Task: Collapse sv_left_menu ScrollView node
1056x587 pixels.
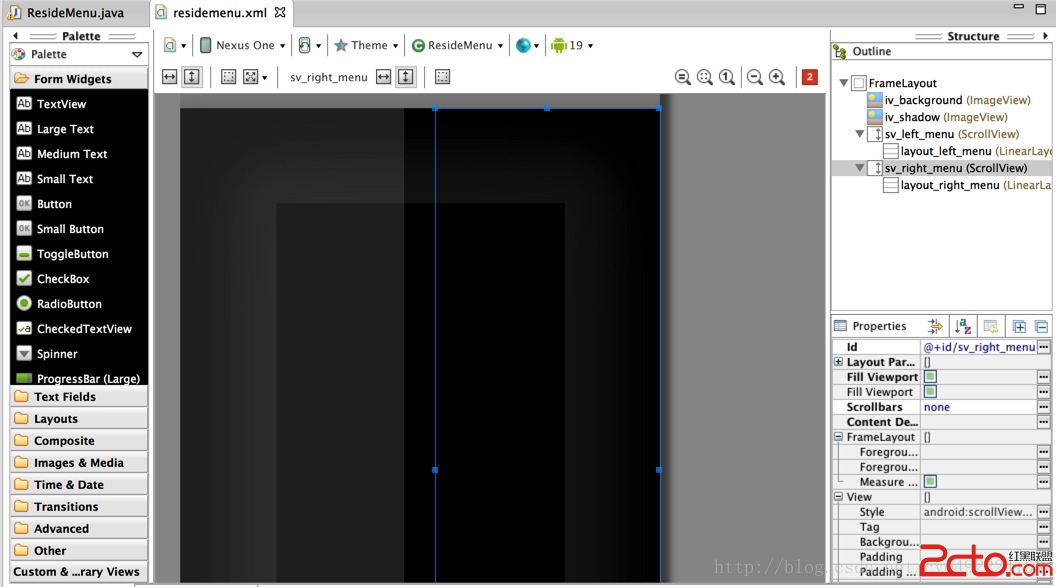Action: click(860, 134)
